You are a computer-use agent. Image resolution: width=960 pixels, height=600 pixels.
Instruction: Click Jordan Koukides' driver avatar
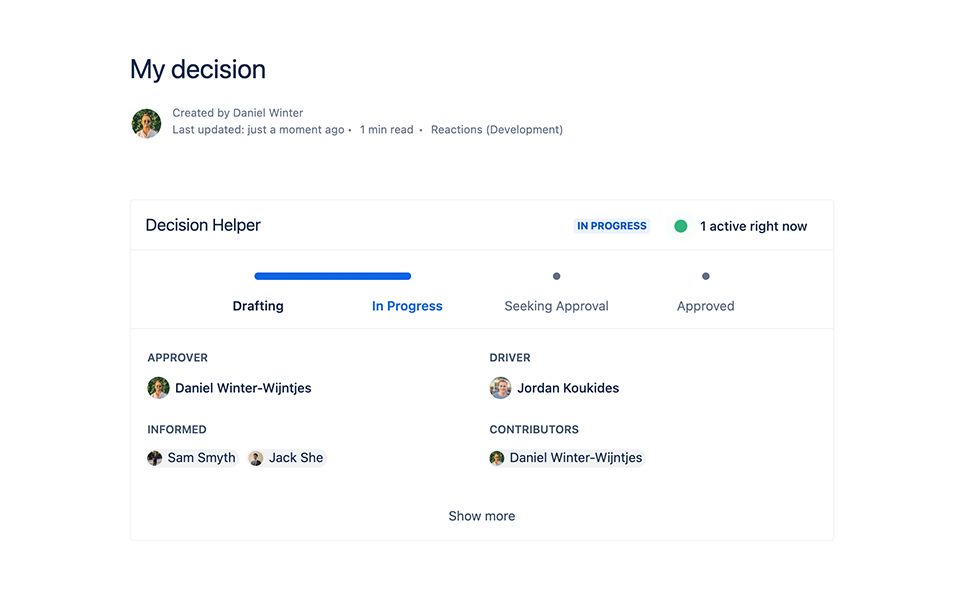click(x=500, y=388)
